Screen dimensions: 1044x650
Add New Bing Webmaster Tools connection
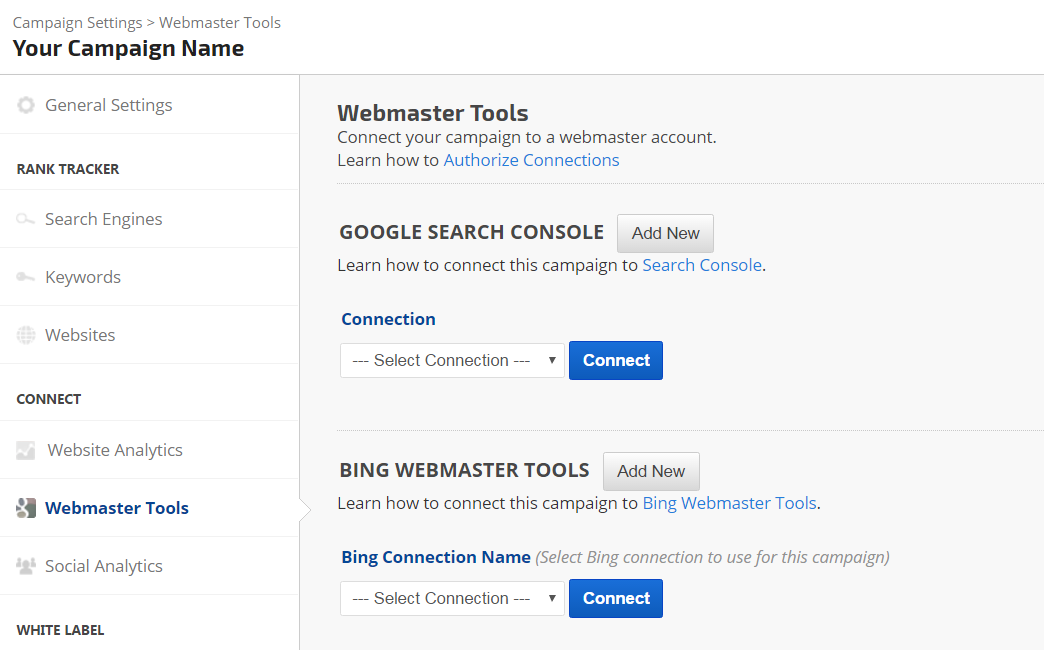(x=651, y=471)
